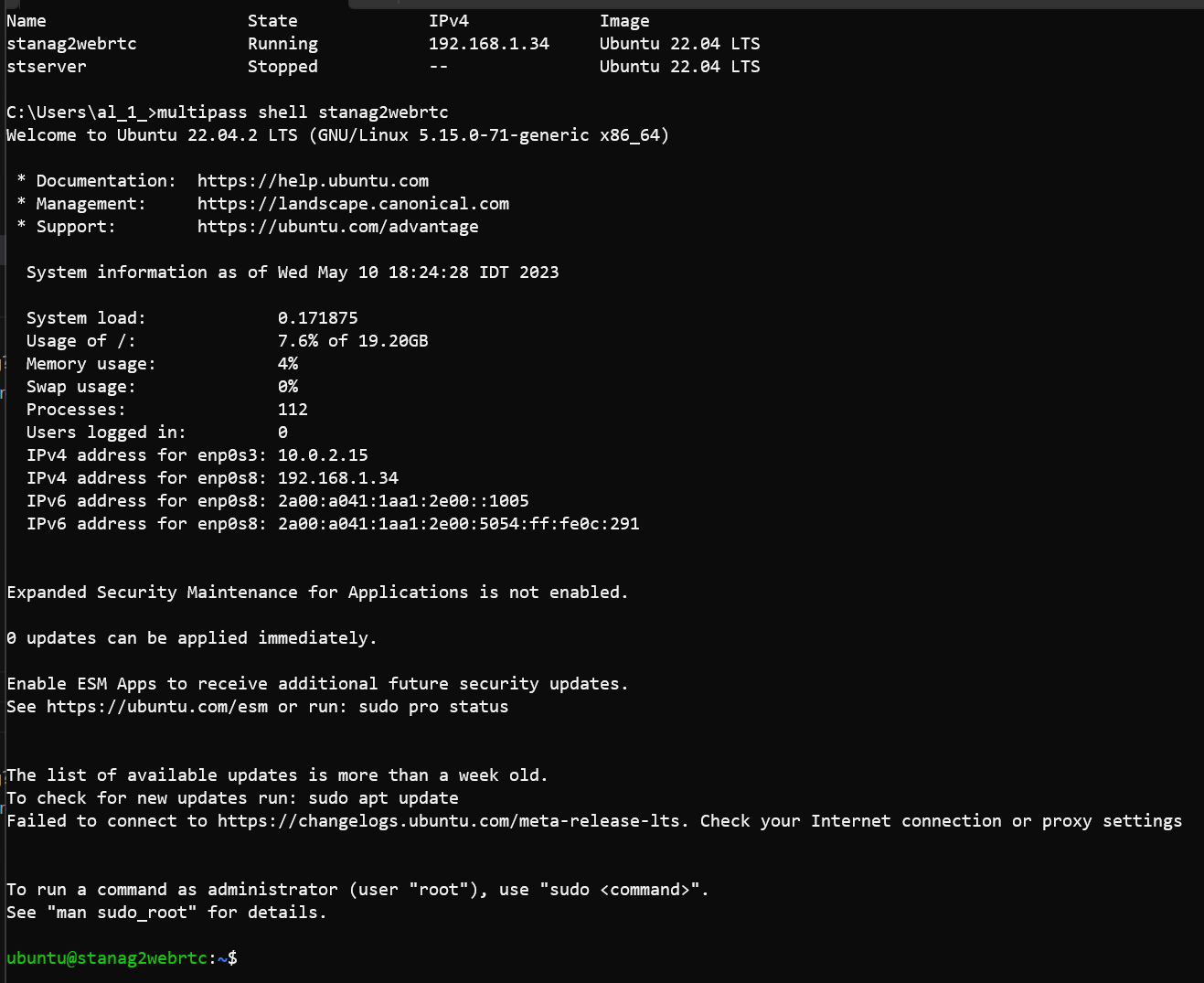Click the changelogs.ubuntu.com meta-release-lts URL

coord(449,821)
